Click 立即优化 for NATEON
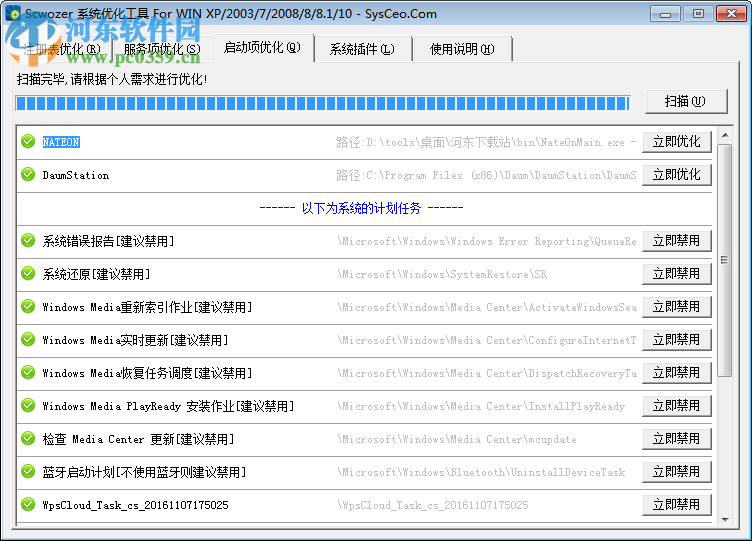 677,142
